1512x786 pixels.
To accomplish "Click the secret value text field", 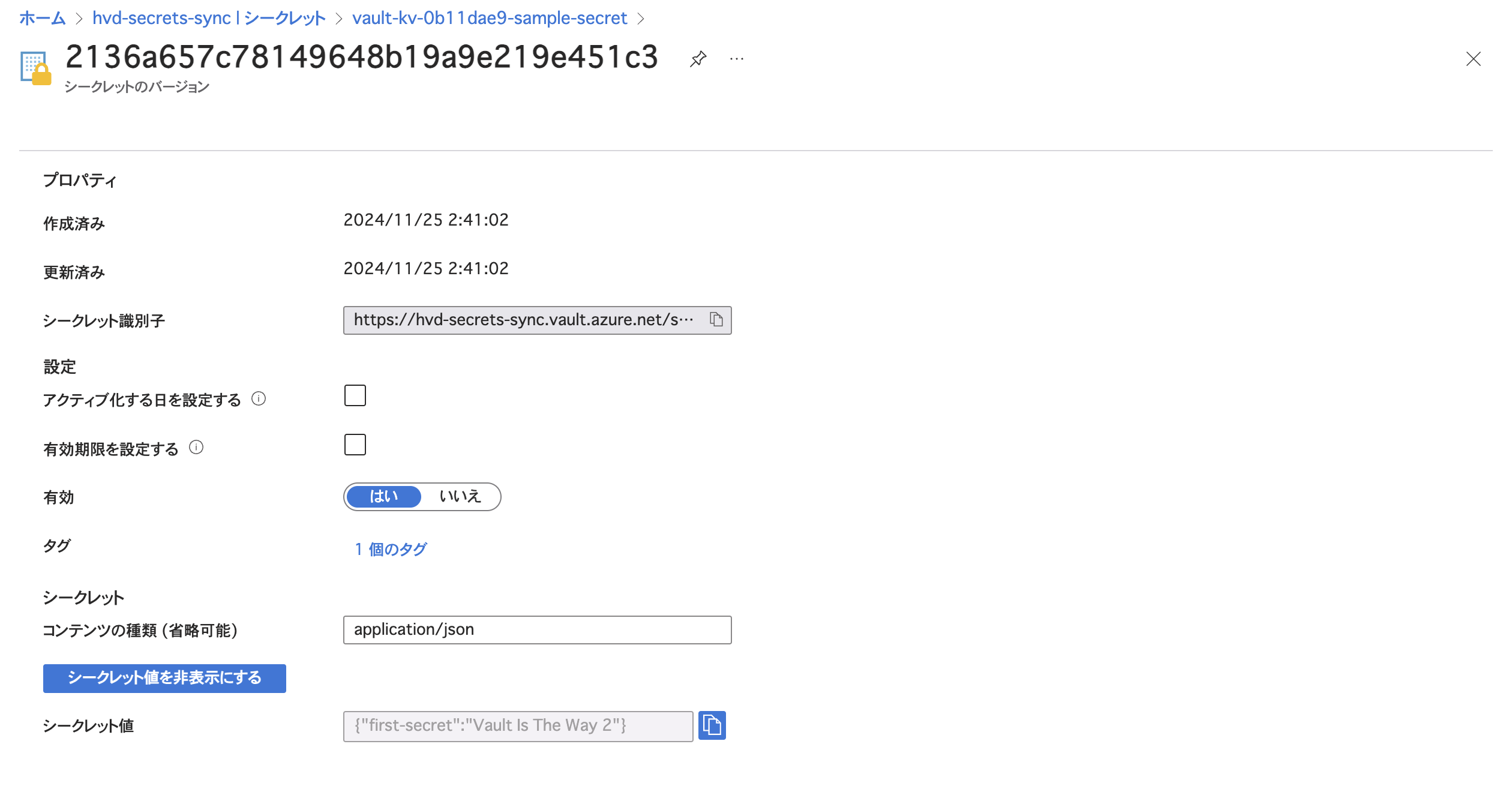I will [518, 726].
